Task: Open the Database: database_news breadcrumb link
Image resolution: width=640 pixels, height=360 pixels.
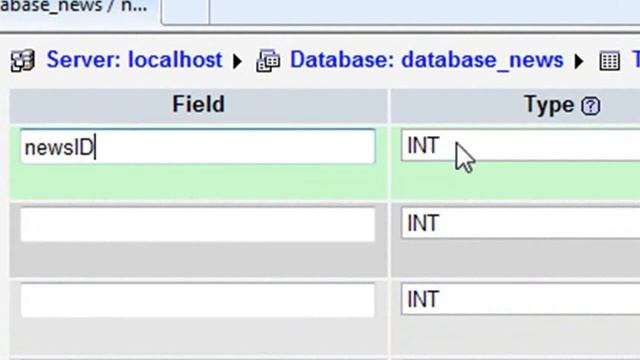Action: (427, 60)
